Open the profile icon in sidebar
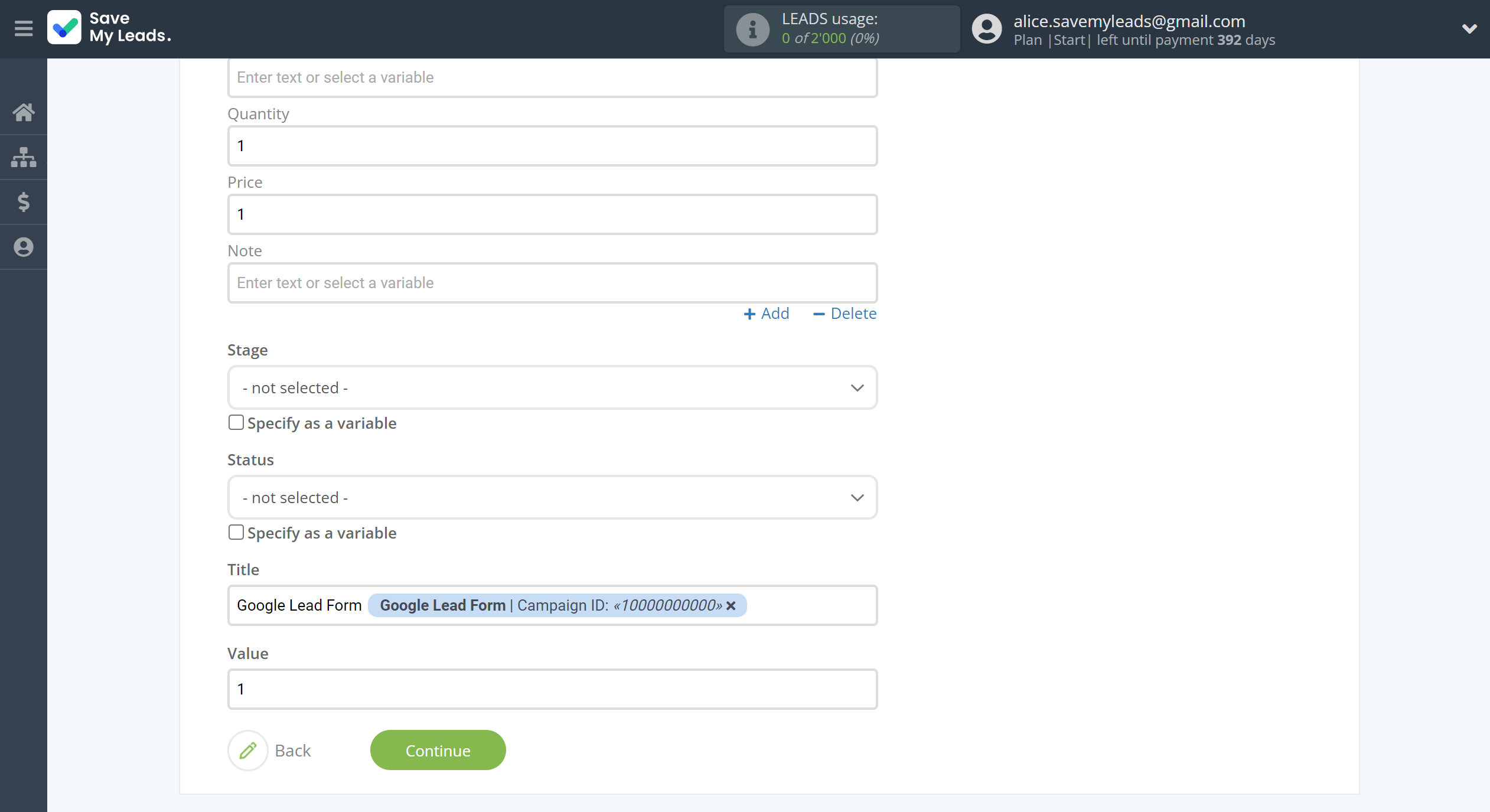1490x812 pixels. 24,247
